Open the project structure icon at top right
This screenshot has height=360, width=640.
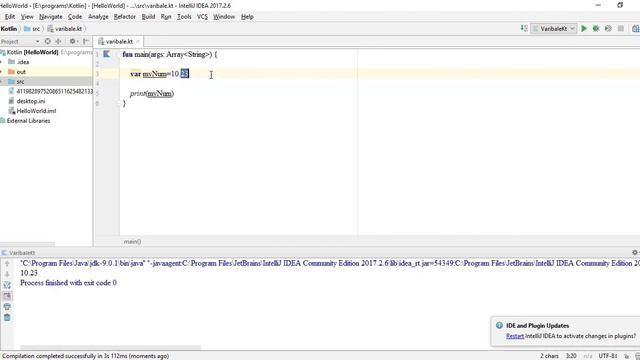coord(636,29)
